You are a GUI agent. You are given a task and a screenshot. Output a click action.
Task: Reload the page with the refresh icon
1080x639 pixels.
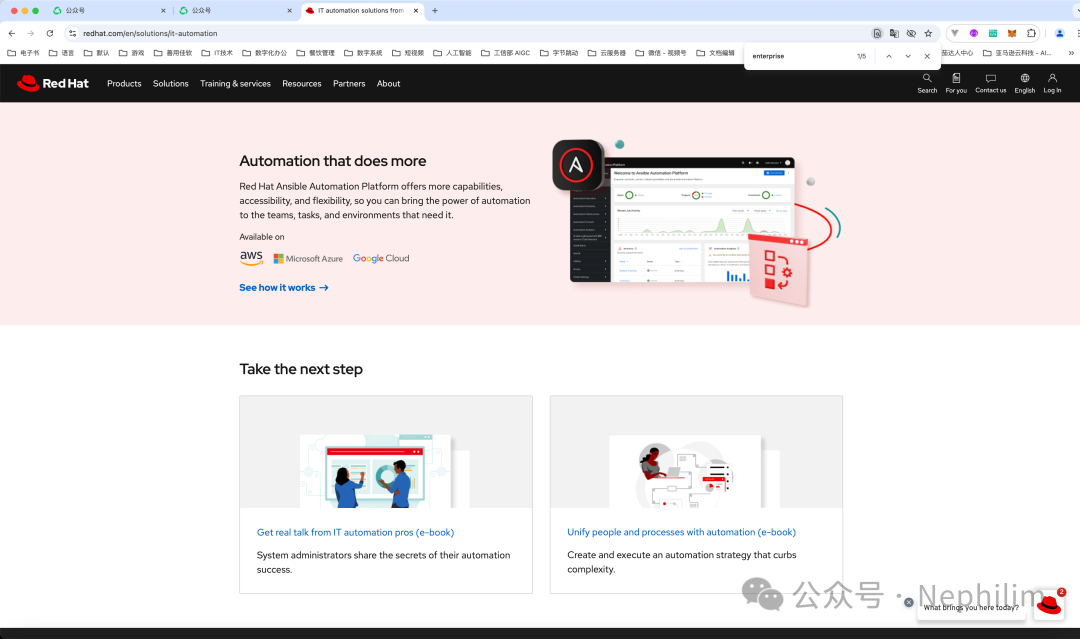(x=50, y=33)
